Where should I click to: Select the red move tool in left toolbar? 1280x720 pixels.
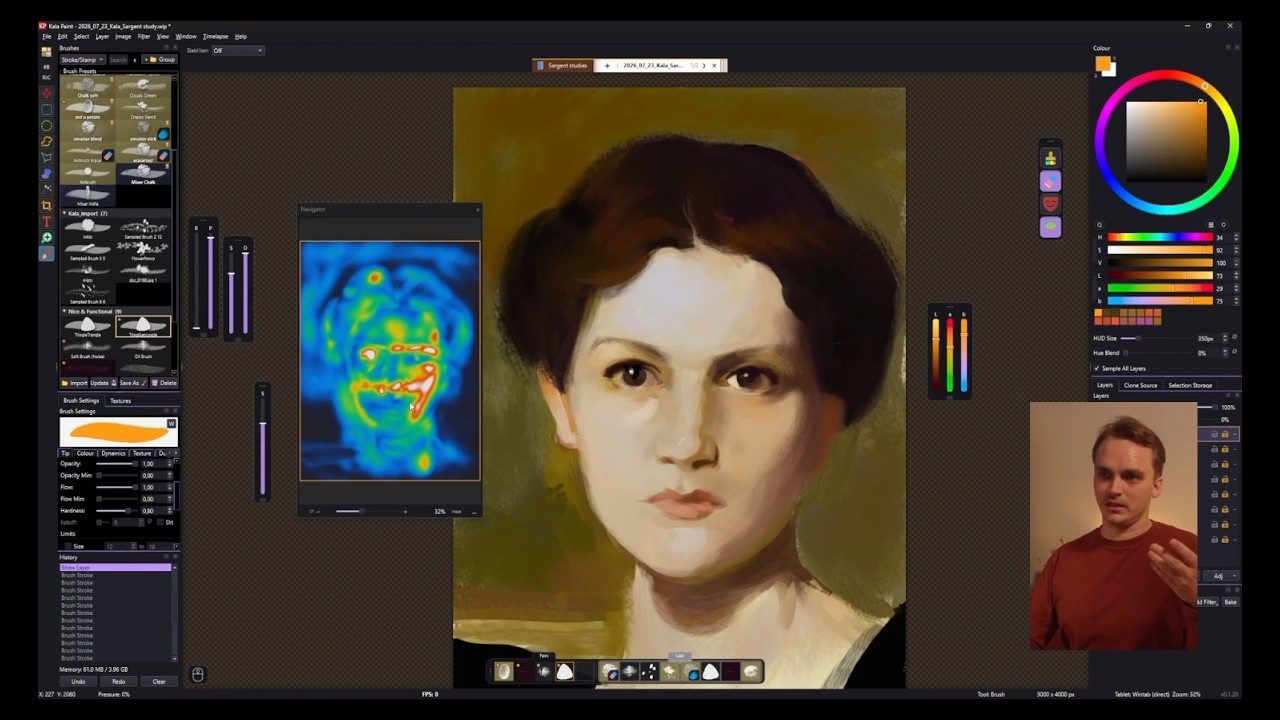47,93
